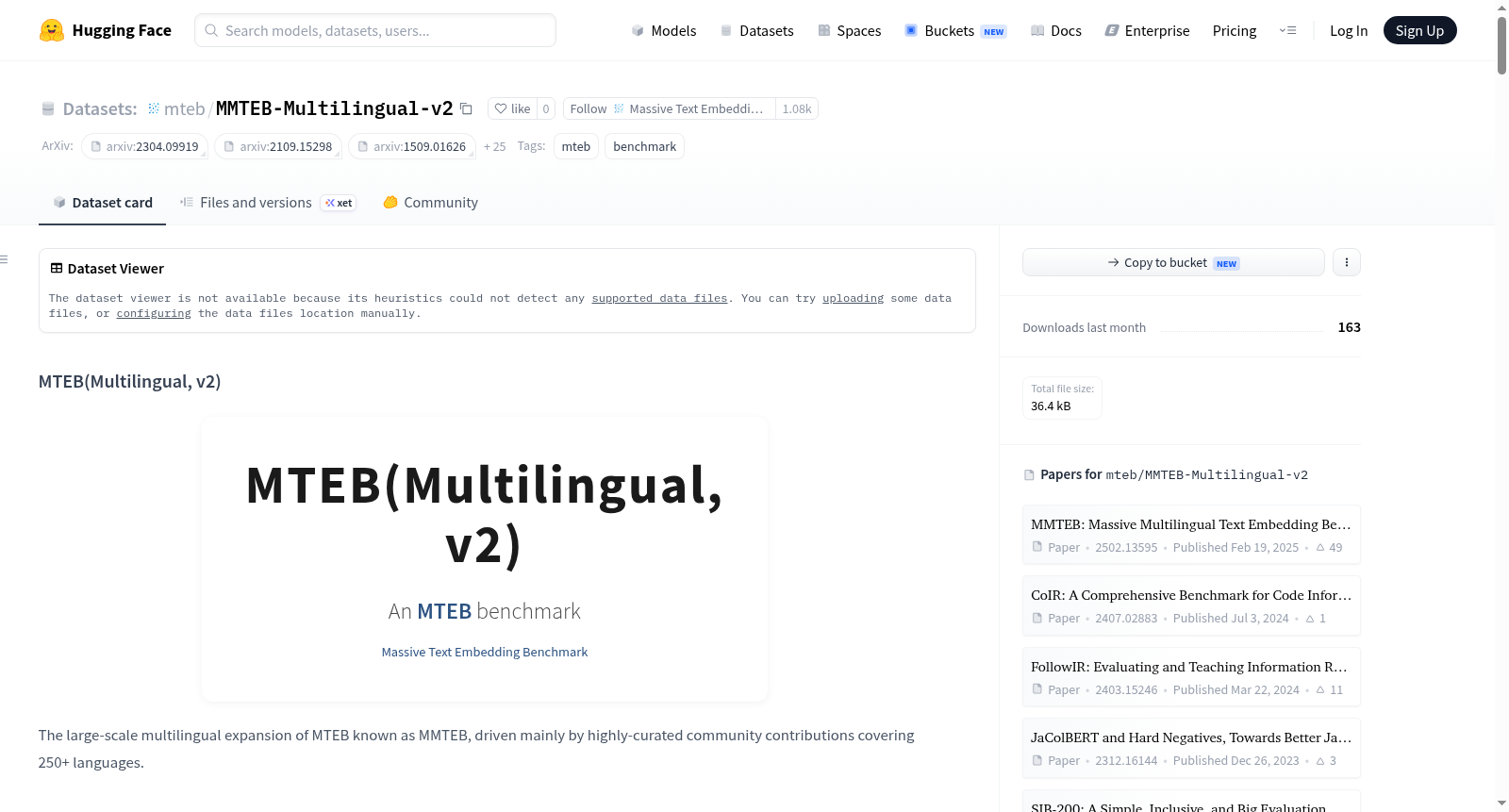Click the Log In link
Image resolution: width=1509 pixels, height=812 pixels.
[1349, 30]
